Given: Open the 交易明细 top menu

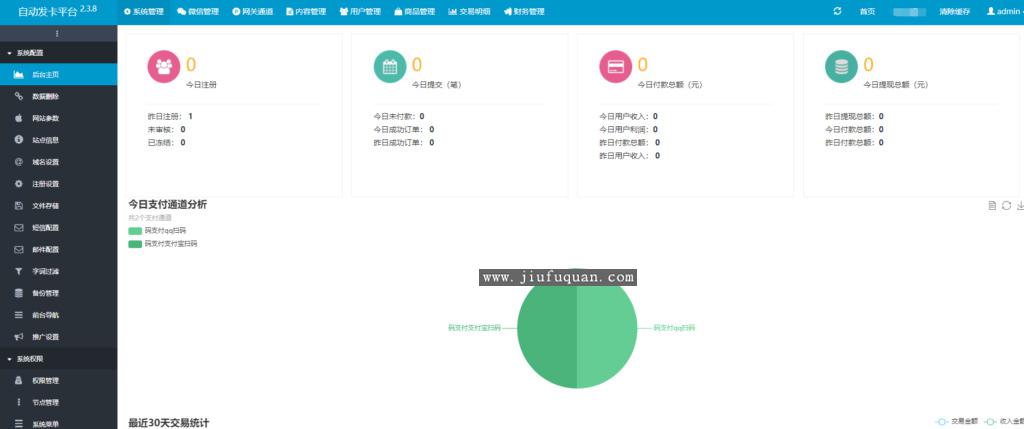Looking at the screenshot, I should 469,12.
